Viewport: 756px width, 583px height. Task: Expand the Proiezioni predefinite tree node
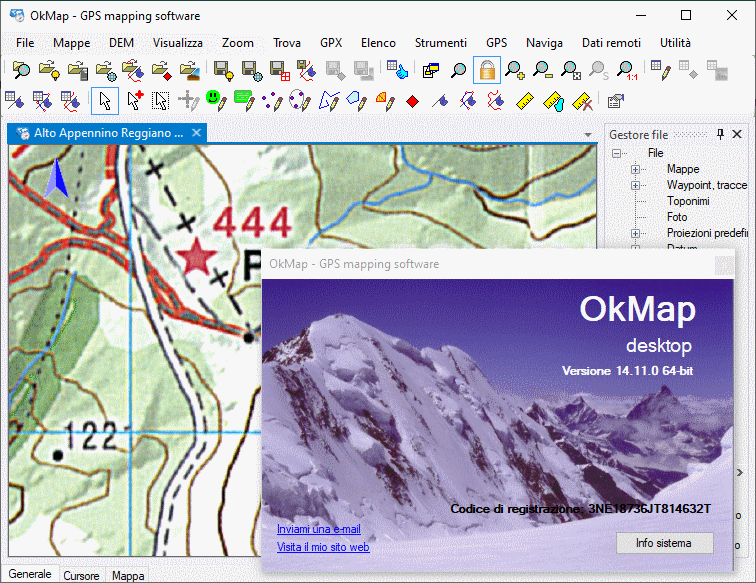click(x=635, y=233)
